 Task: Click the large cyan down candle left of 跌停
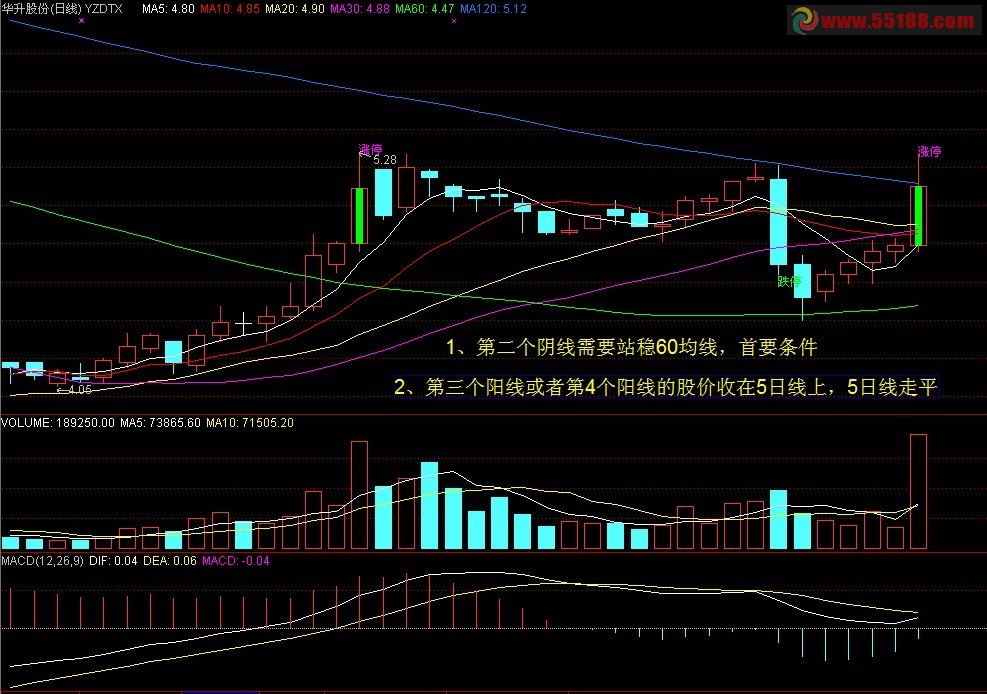[x=779, y=221]
